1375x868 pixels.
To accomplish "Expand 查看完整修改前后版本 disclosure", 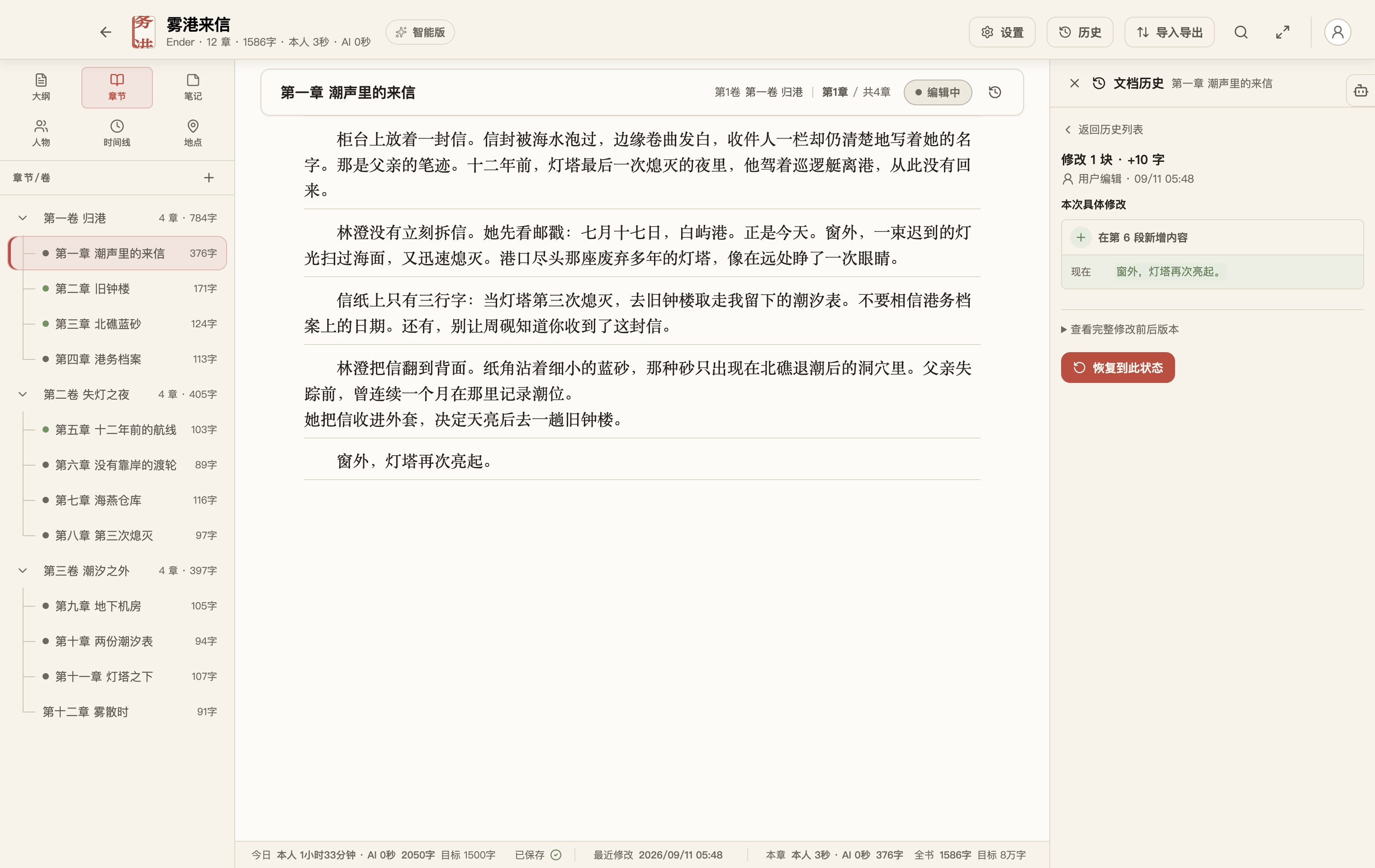I will [1120, 329].
